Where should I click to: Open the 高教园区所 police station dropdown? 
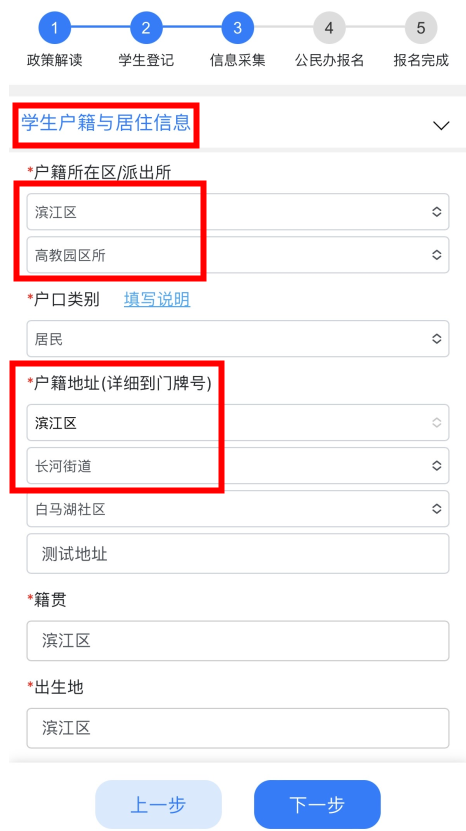tap(238, 255)
